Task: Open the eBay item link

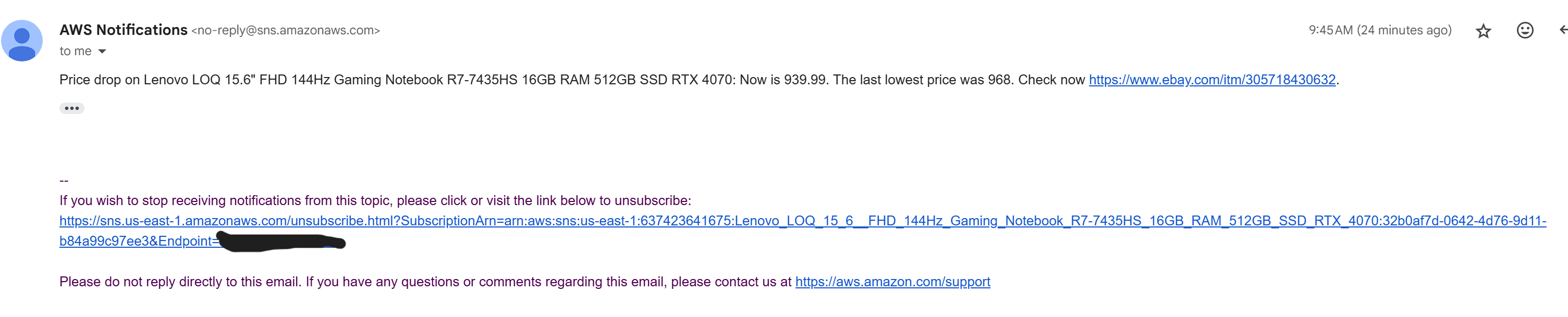Action: 1211,80
